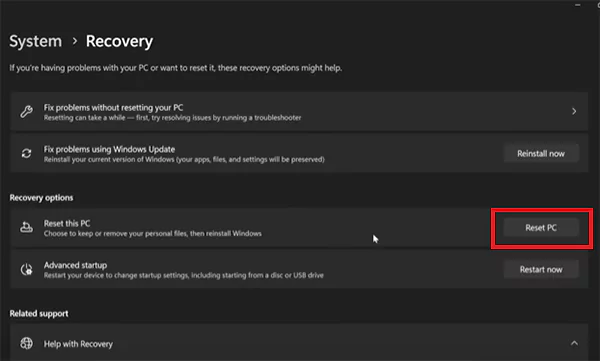
Task: Click the Advanced startup power-gear icon
Action: click(26, 270)
